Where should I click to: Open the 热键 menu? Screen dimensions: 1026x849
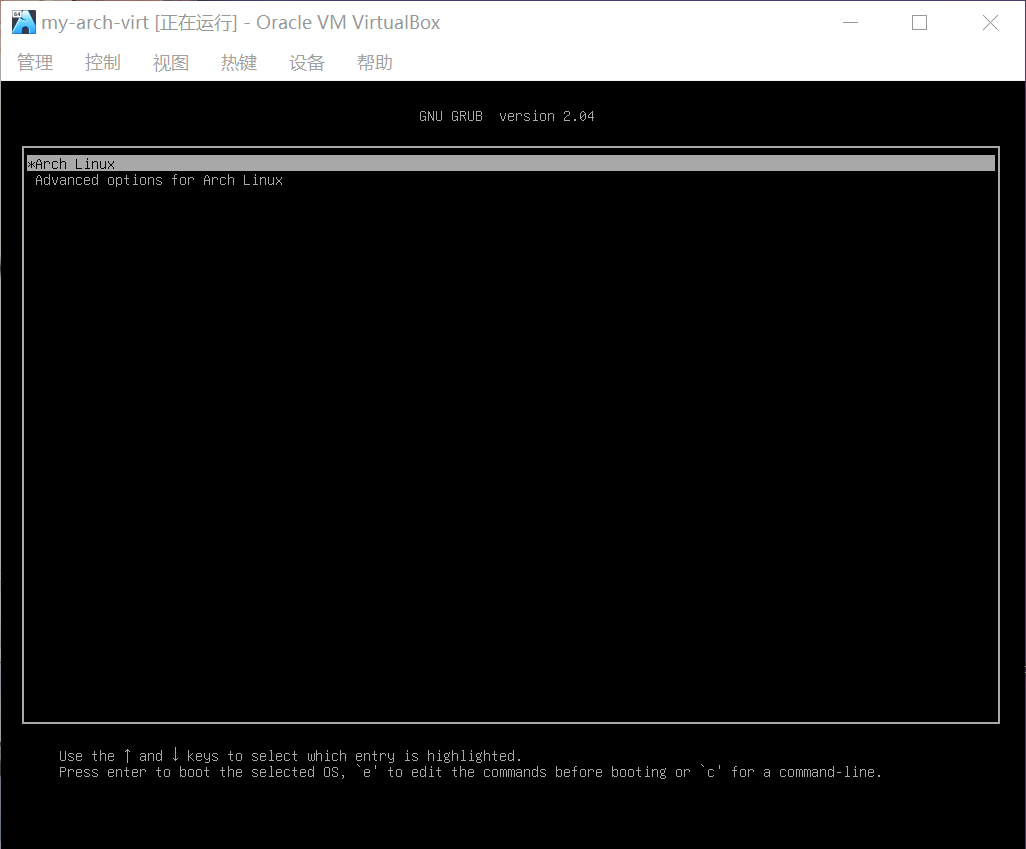point(239,63)
